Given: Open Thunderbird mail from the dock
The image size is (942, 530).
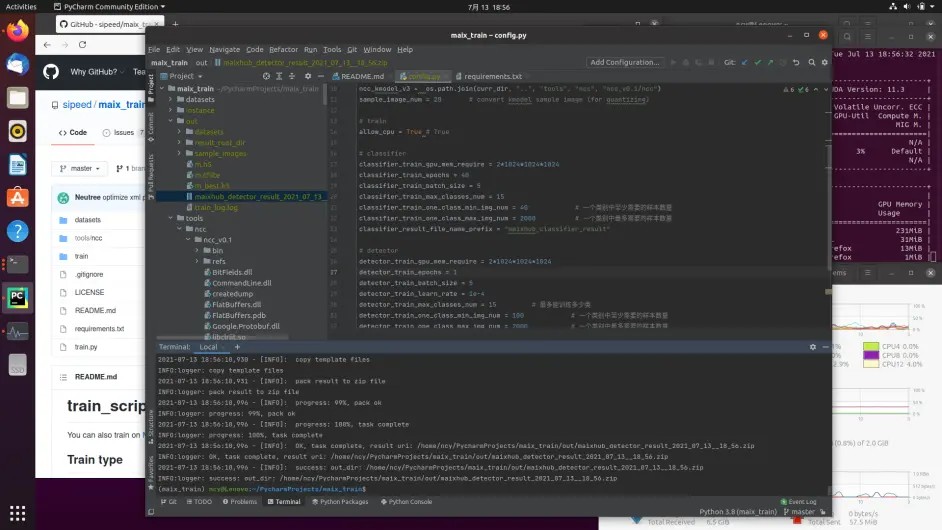Looking at the screenshot, I should 17,64.
